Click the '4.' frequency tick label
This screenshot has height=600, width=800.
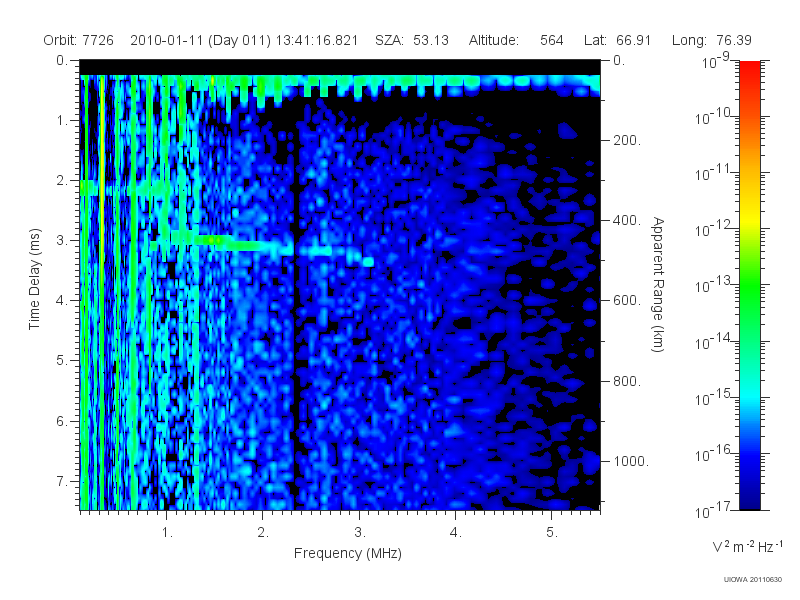(456, 533)
